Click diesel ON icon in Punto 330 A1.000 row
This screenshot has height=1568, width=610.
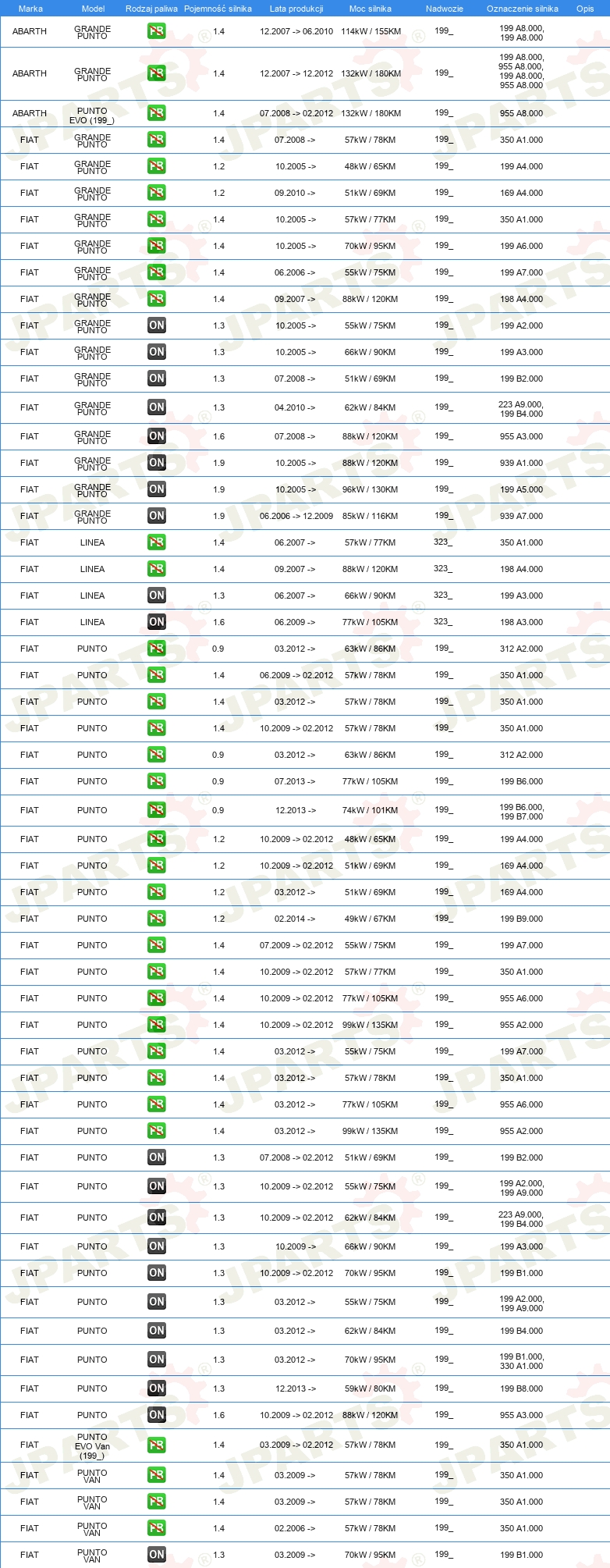tap(157, 1360)
